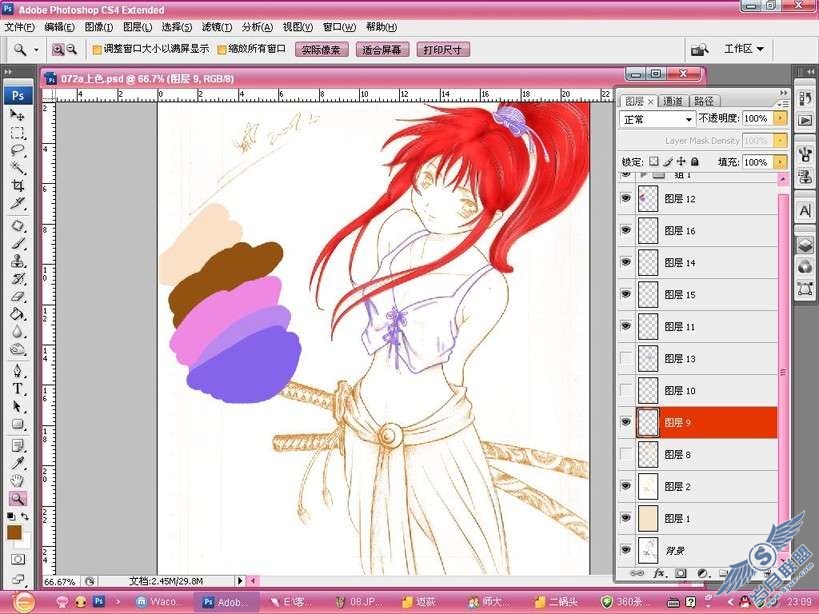Select the Eyedropper tool in toolbox
This screenshot has width=819, height=614.
pyautogui.click(x=18, y=463)
